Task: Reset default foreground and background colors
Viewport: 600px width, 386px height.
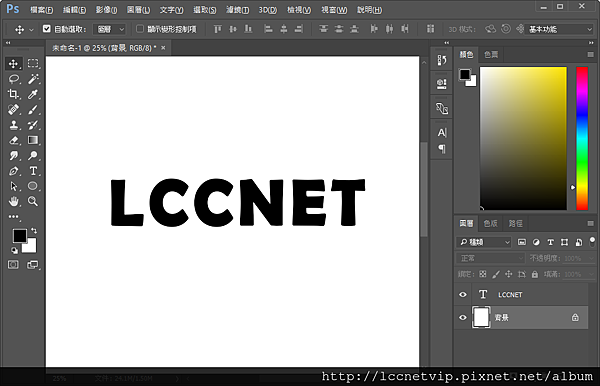Action: click(x=14, y=251)
